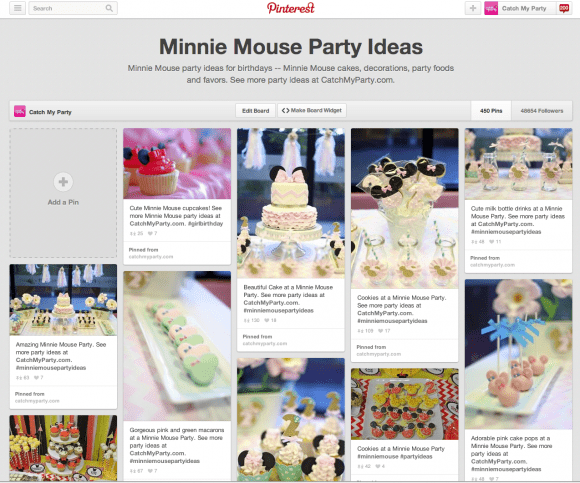Image resolution: width=580 pixels, height=483 pixels.
Task: Click the heart icon under cupcakes pin
Action: [x=150, y=233]
